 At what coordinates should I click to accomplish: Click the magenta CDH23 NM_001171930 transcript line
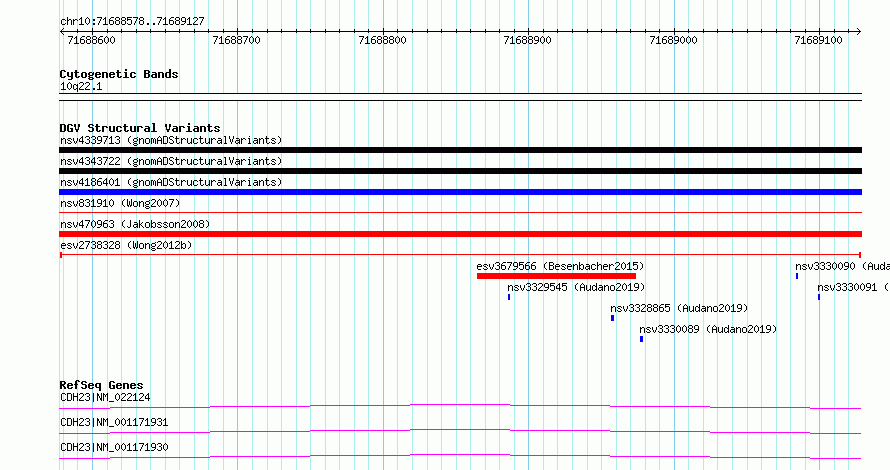point(460,456)
